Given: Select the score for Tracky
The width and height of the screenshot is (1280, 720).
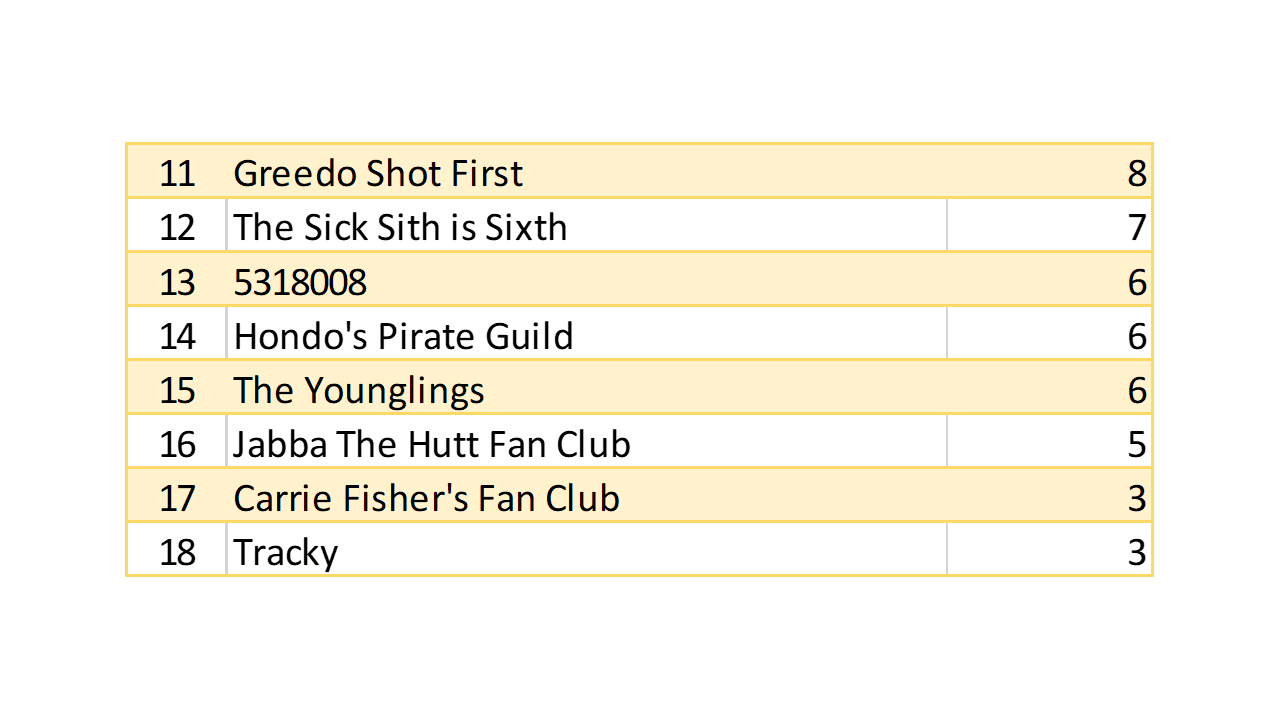Looking at the screenshot, I should pos(1136,552).
